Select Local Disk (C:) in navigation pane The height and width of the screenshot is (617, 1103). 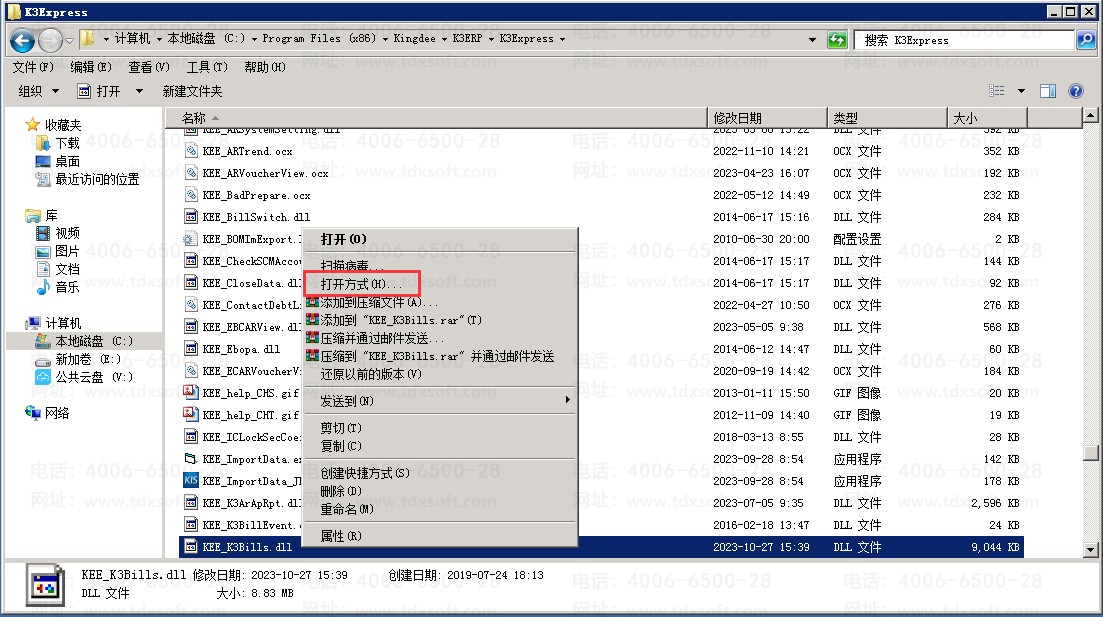(93, 341)
